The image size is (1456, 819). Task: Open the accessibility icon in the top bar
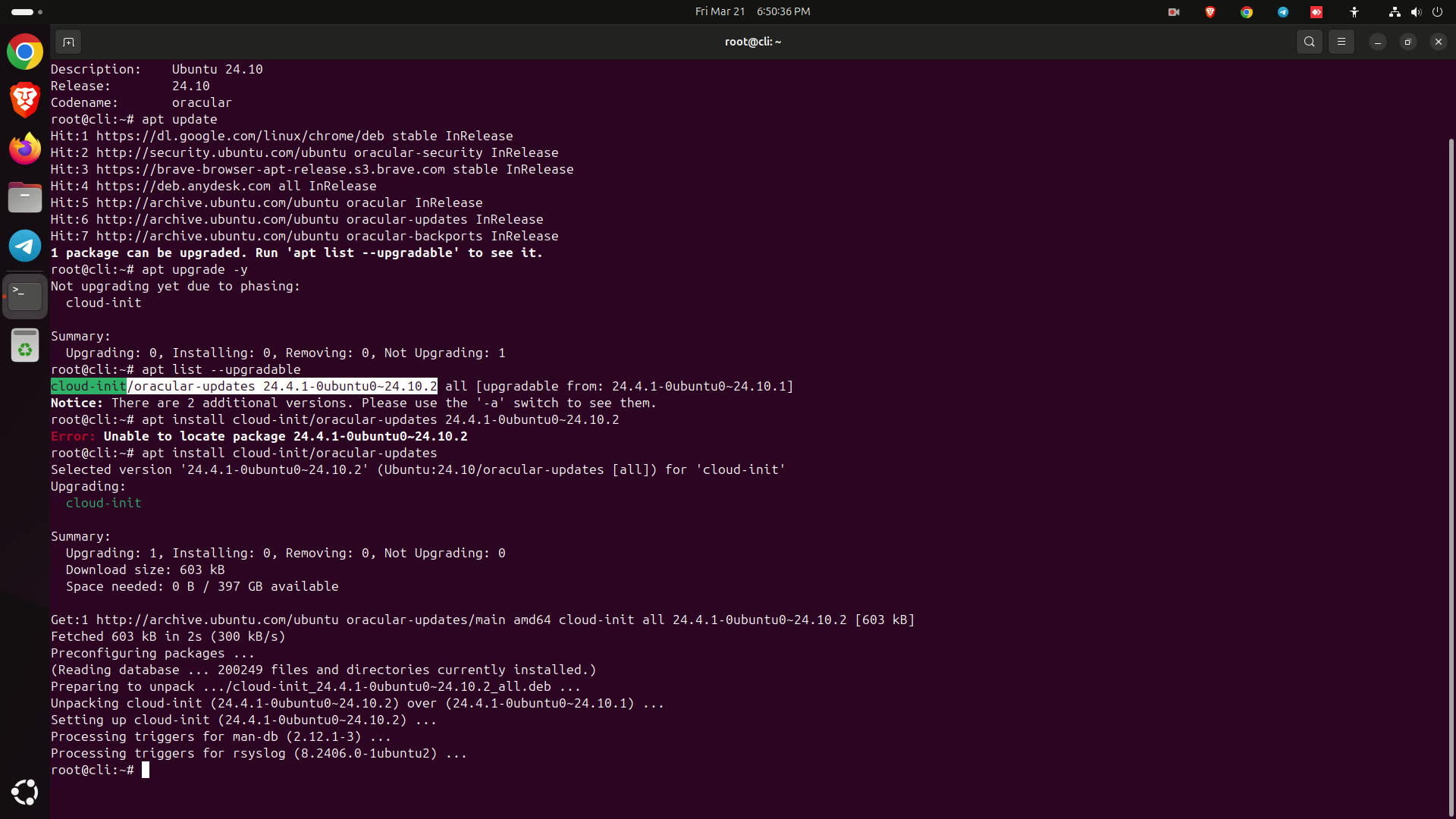click(x=1354, y=12)
